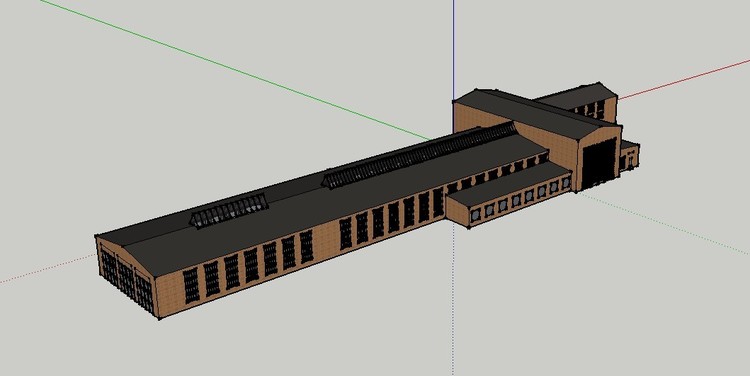Click the solid red axis line
Viewport: 750px width, 376px height.
pos(684,79)
